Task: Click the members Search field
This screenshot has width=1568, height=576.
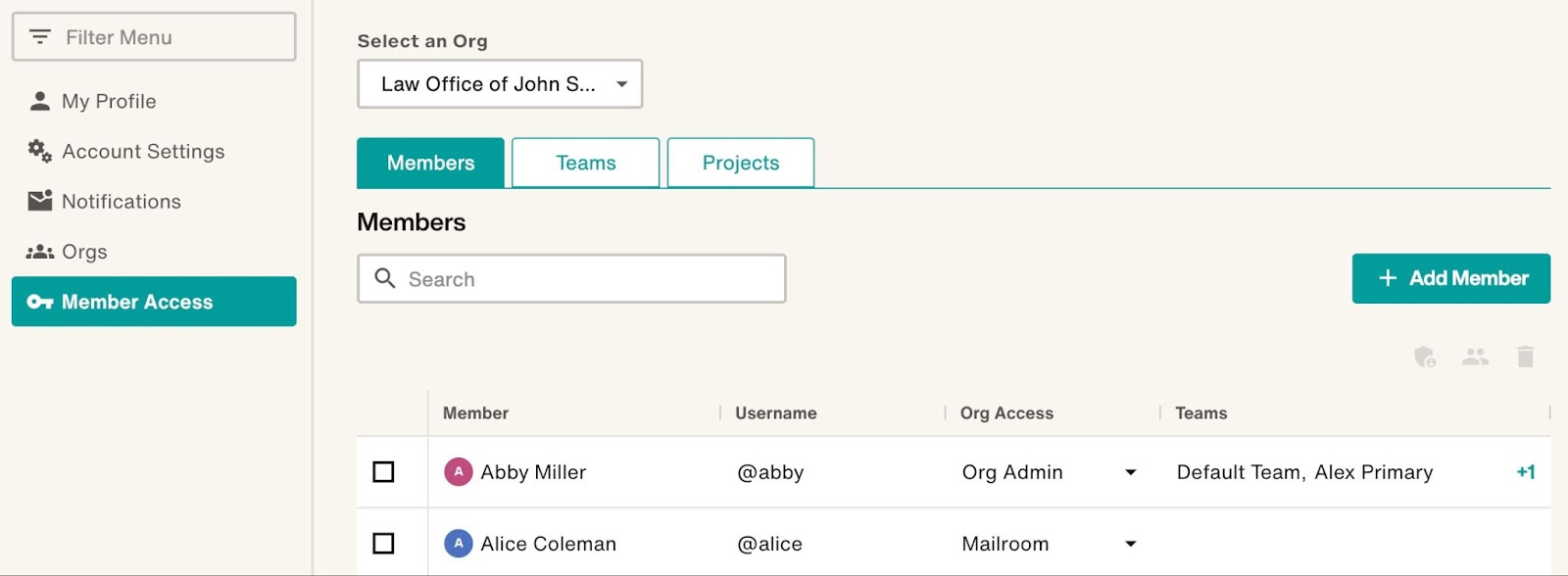Action: pyautogui.click(x=571, y=279)
